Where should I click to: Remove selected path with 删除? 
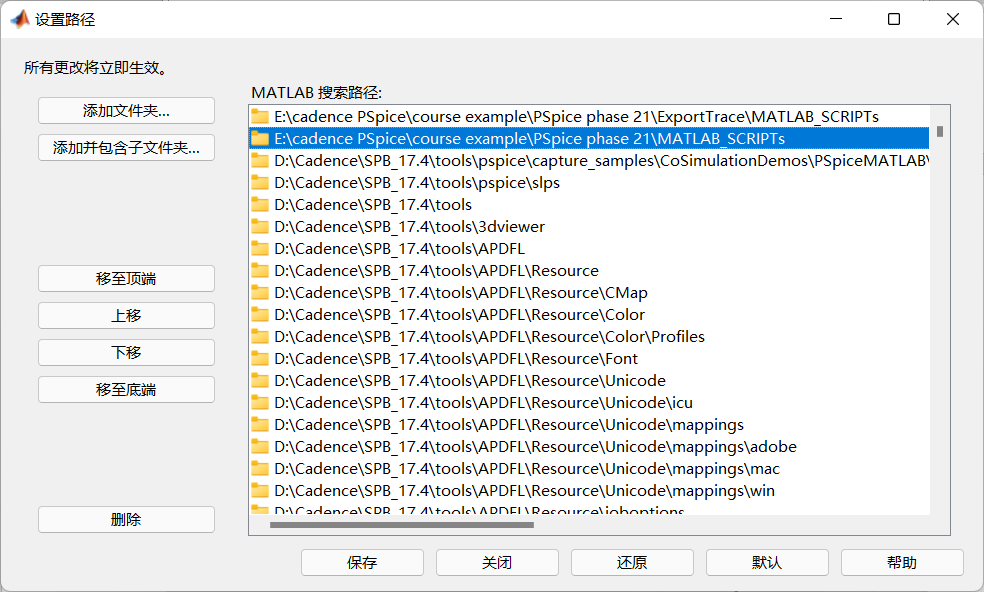coord(126,519)
